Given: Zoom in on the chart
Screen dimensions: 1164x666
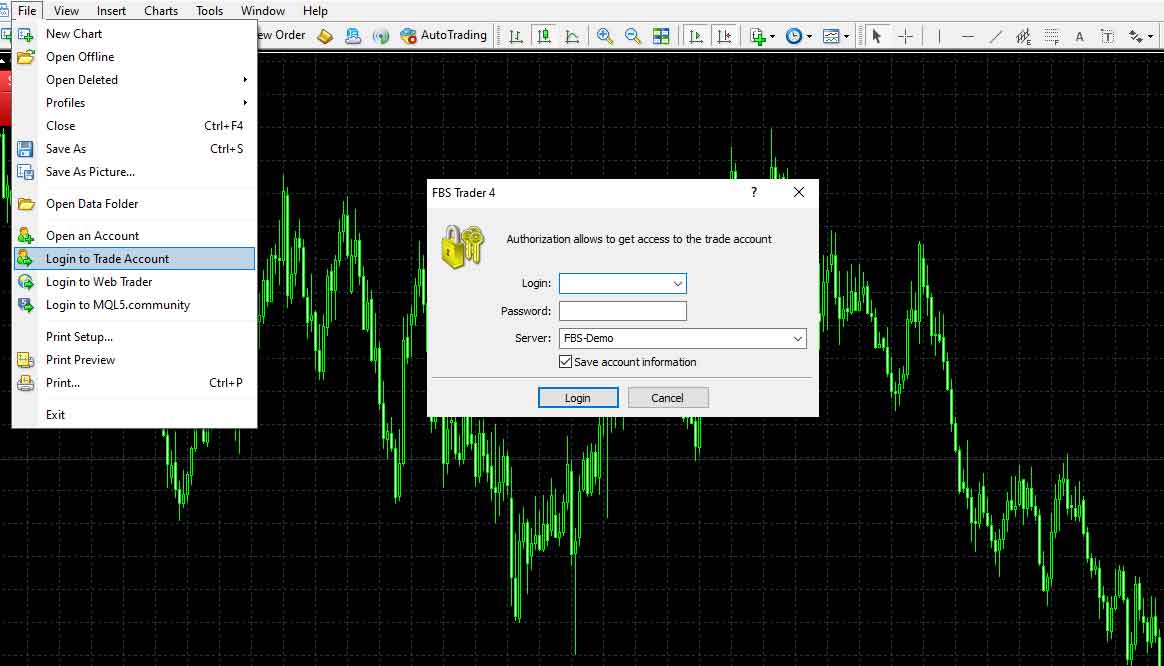Looking at the screenshot, I should (605, 36).
